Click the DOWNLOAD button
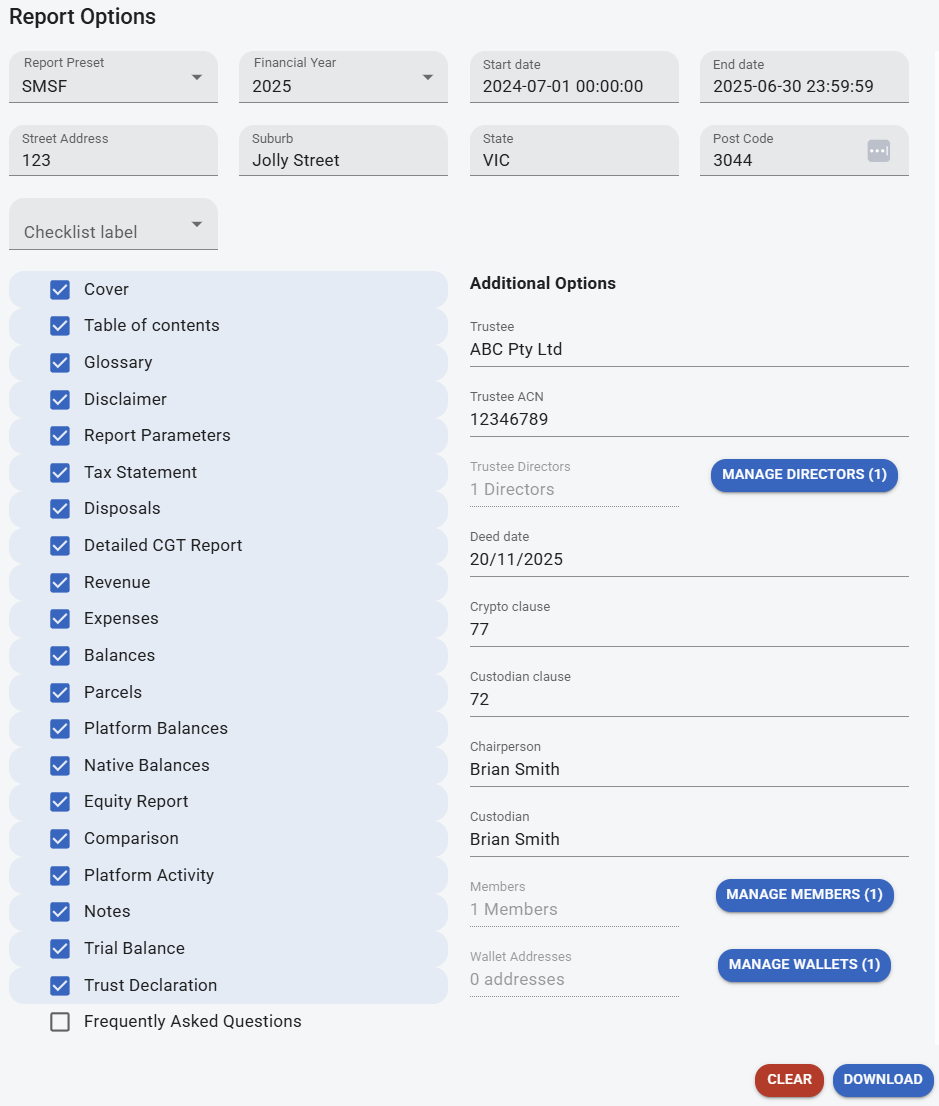Image resolution: width=939 pixels, height=1106 pixels. click(x=882, y=1080)
